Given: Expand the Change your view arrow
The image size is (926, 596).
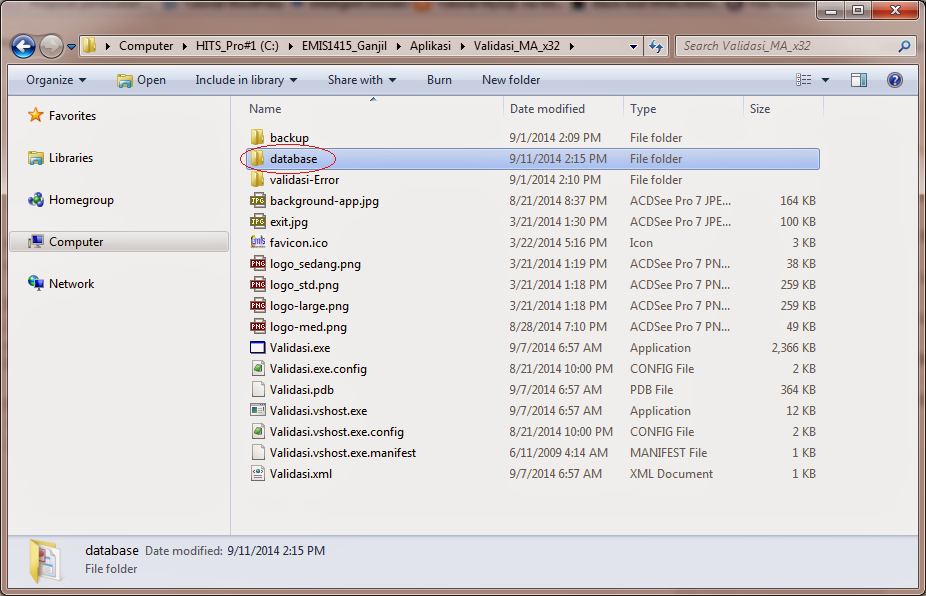Looking at the screenshot, I should pos(824,80).
